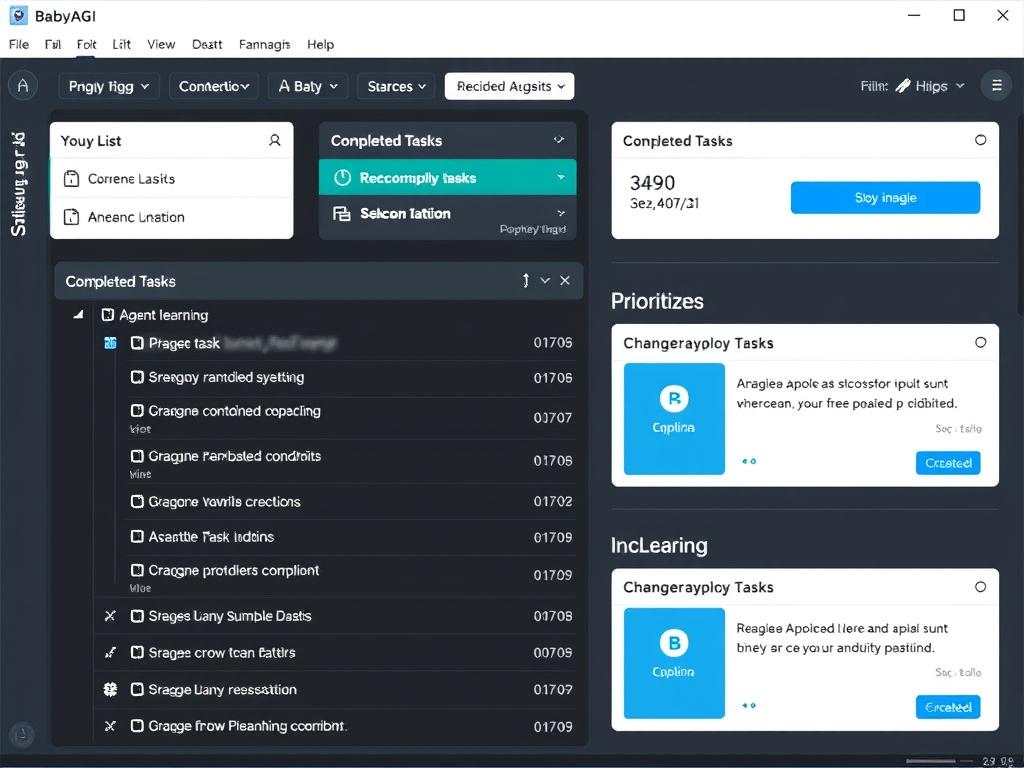
Task: Click the vertical sidebar label tab
Action: (18, 184)
